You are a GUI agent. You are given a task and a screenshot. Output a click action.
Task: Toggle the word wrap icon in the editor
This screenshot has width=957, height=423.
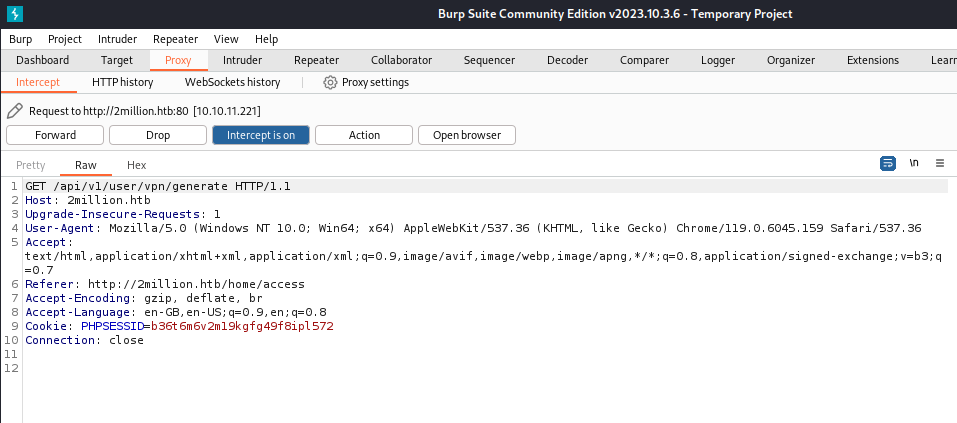887,163
